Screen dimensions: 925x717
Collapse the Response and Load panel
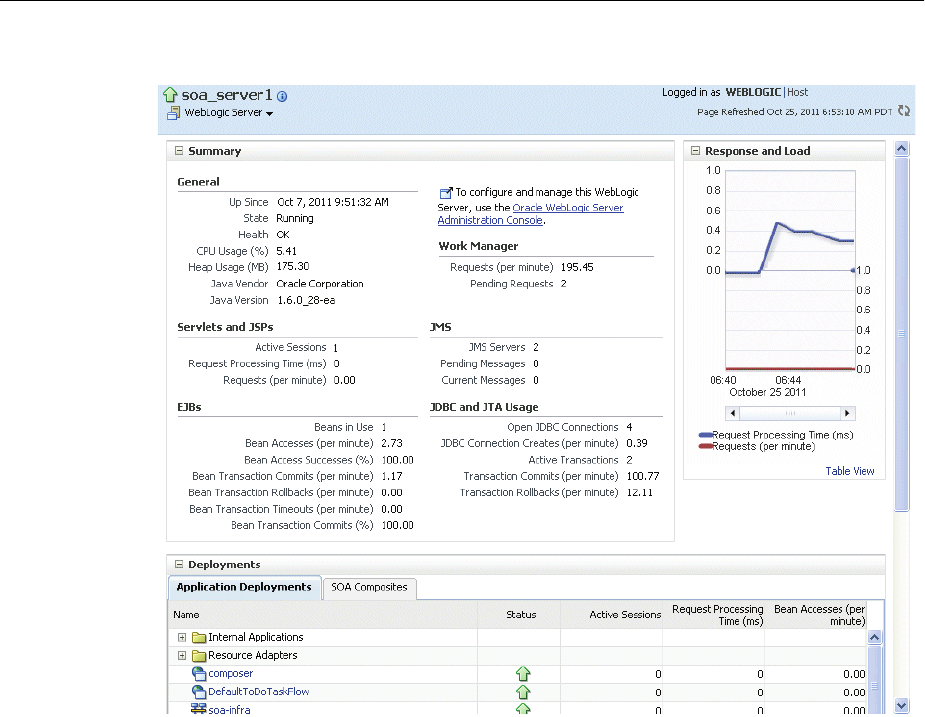click(695, 151)
